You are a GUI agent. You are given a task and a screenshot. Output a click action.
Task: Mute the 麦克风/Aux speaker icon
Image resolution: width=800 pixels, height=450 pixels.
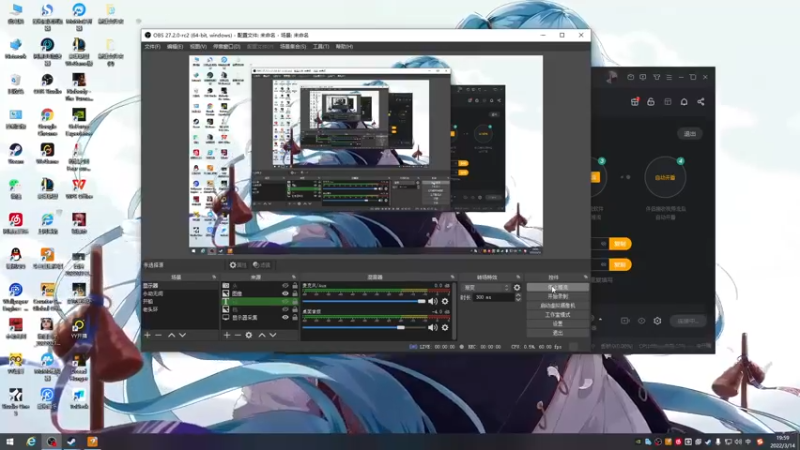433,302
